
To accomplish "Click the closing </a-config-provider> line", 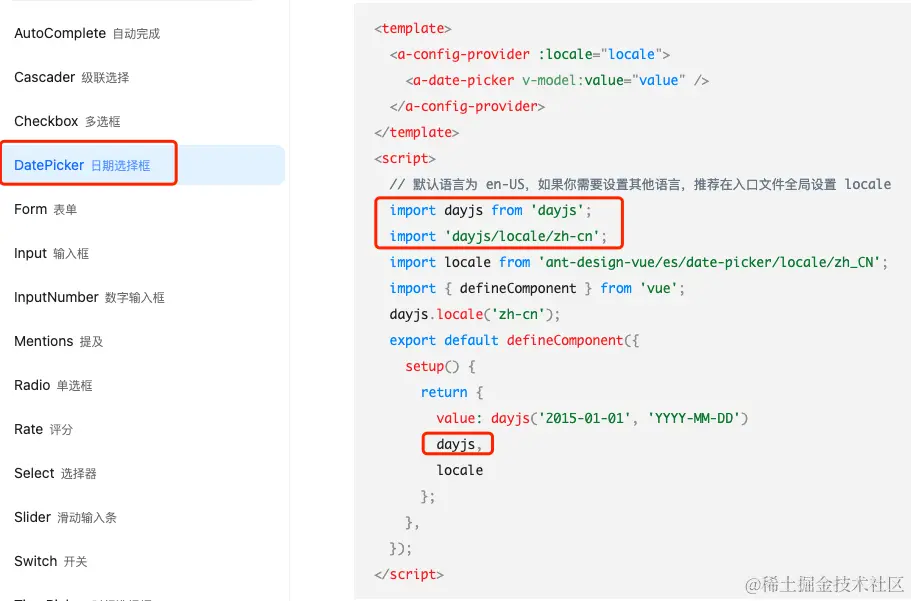I will [467, 106].
